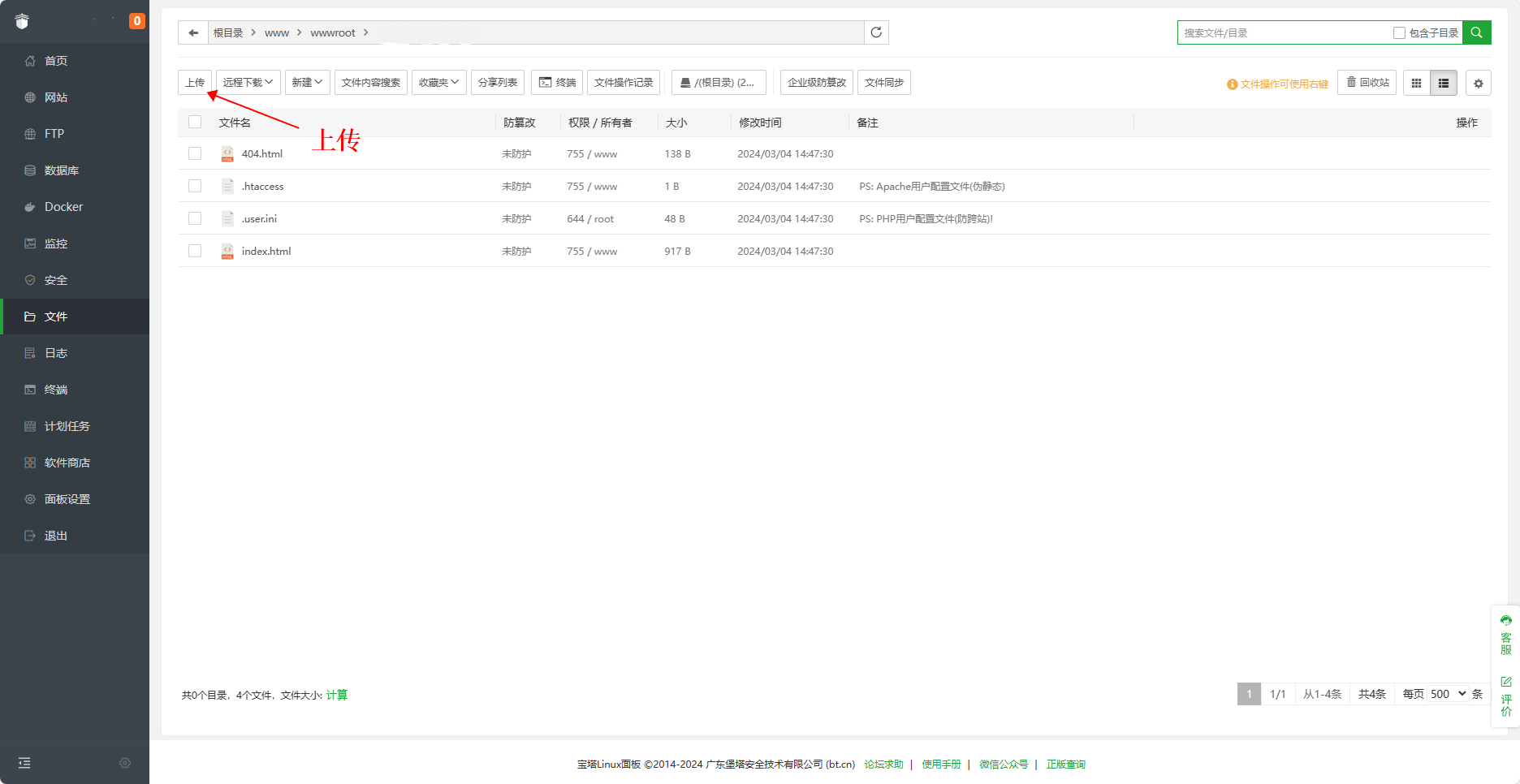This screenshot has width=1520, height=784.
Task: Expand the 远程下载 dropdown
Action: [x=248, y=83]
